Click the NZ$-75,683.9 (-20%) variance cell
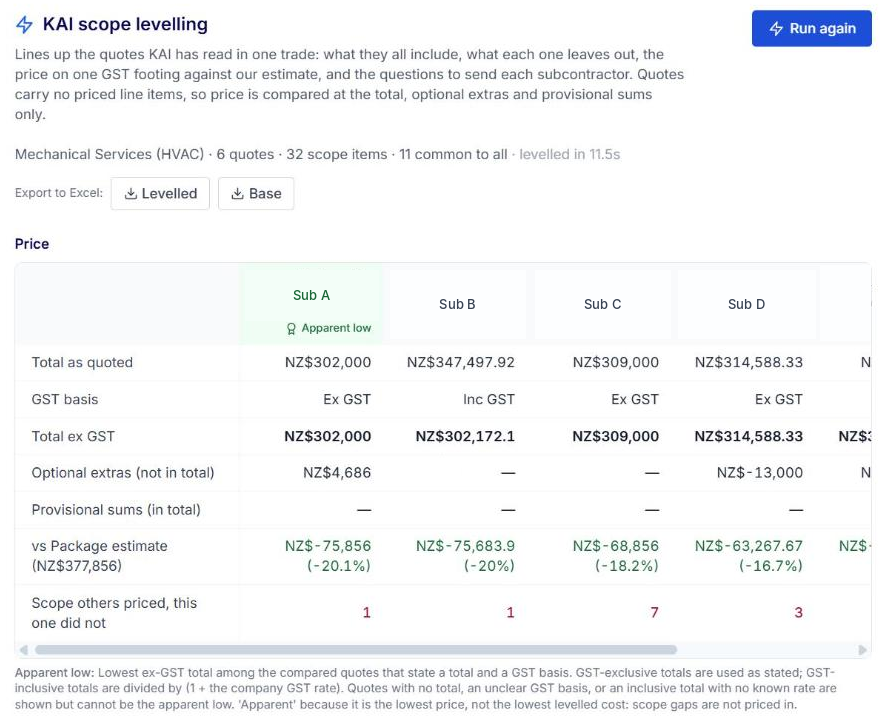 [465, 556]
